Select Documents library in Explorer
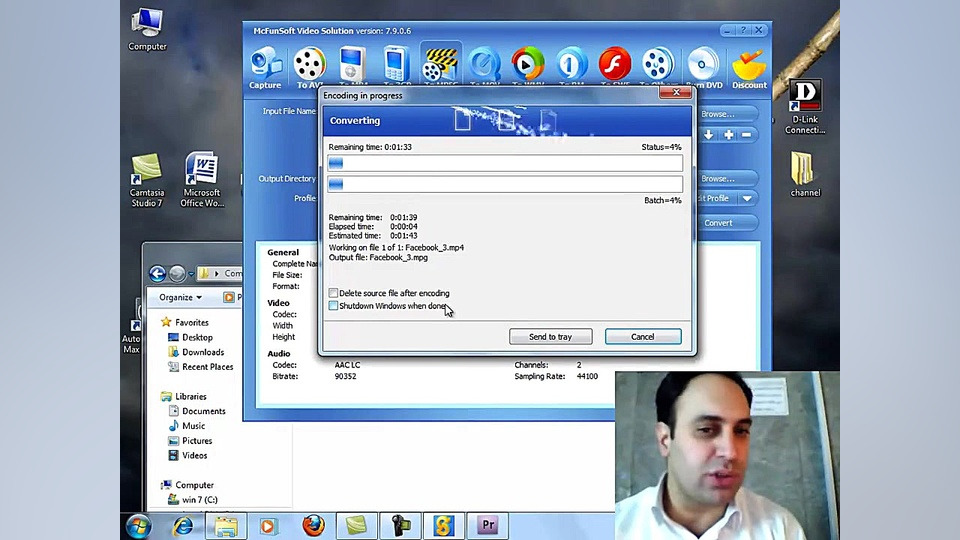960x540 pixels. click(x=203, y=411)
